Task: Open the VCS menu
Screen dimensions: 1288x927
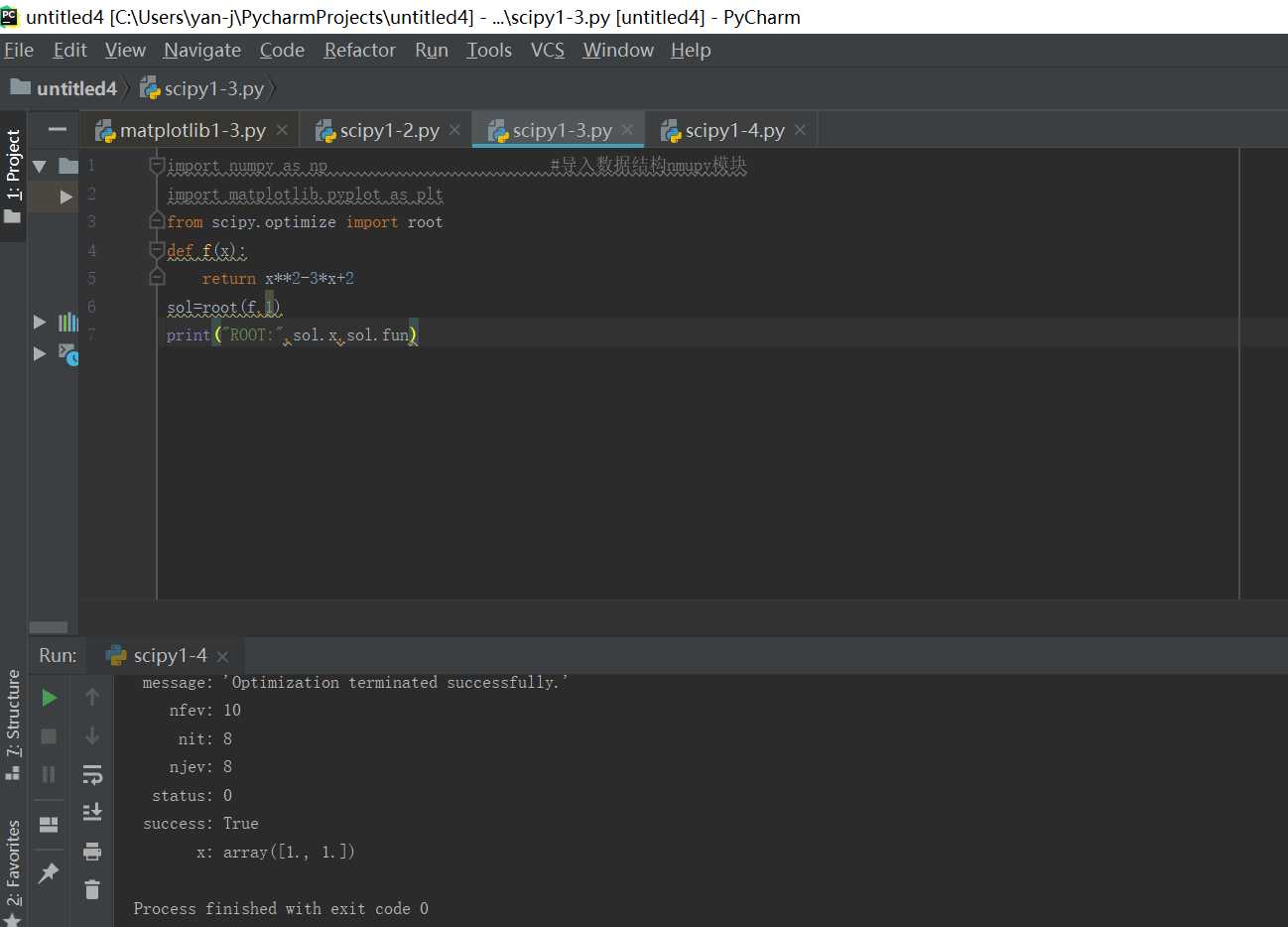Action: [548, 50]
